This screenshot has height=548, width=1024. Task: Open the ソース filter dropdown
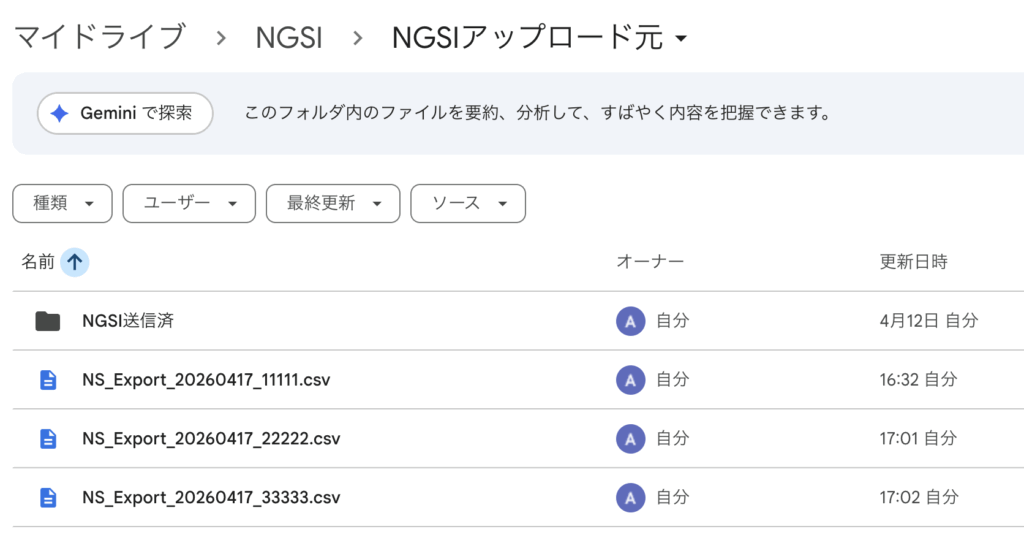coord(467,203)
